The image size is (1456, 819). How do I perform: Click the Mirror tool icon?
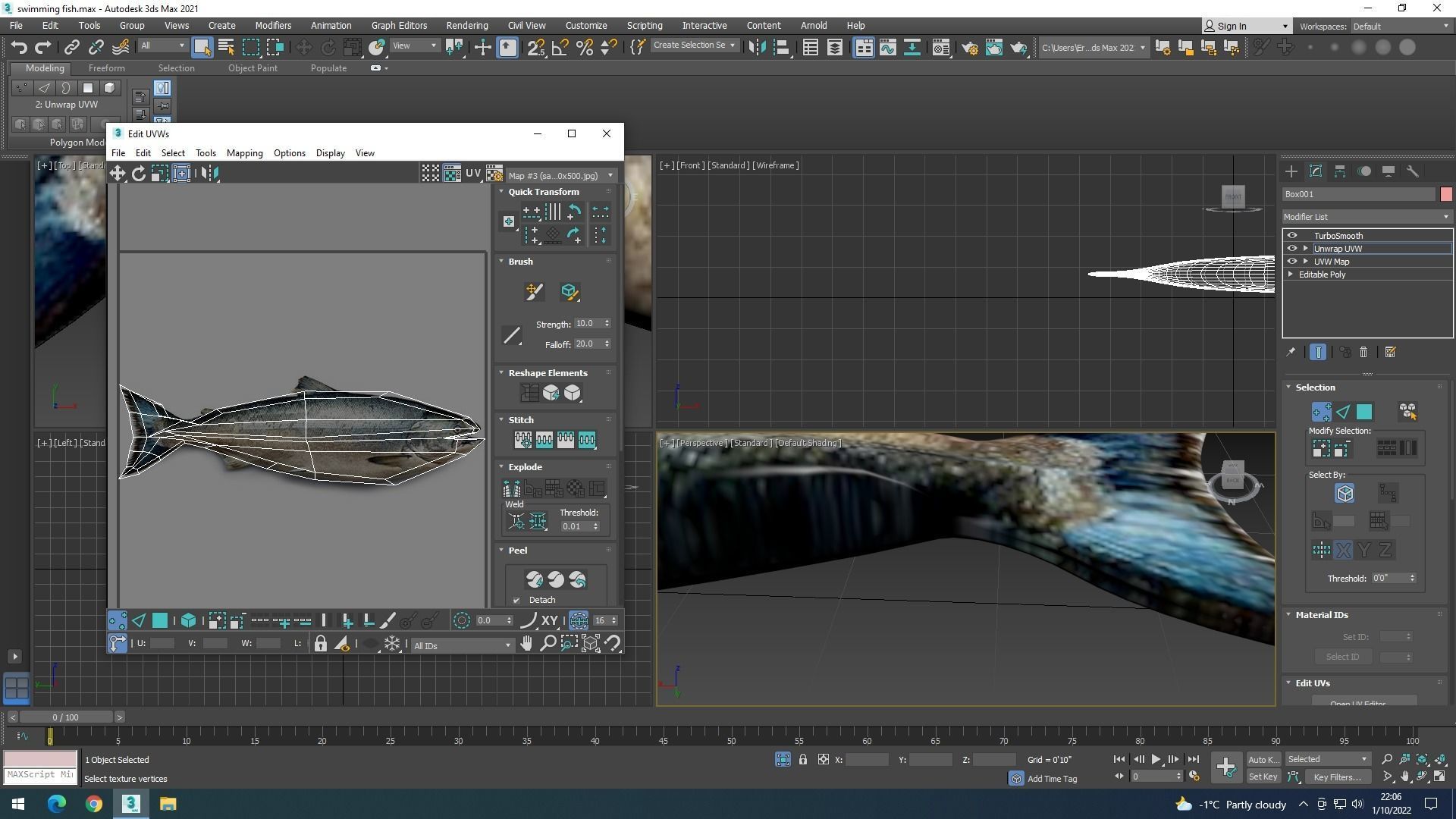[757, 48]
